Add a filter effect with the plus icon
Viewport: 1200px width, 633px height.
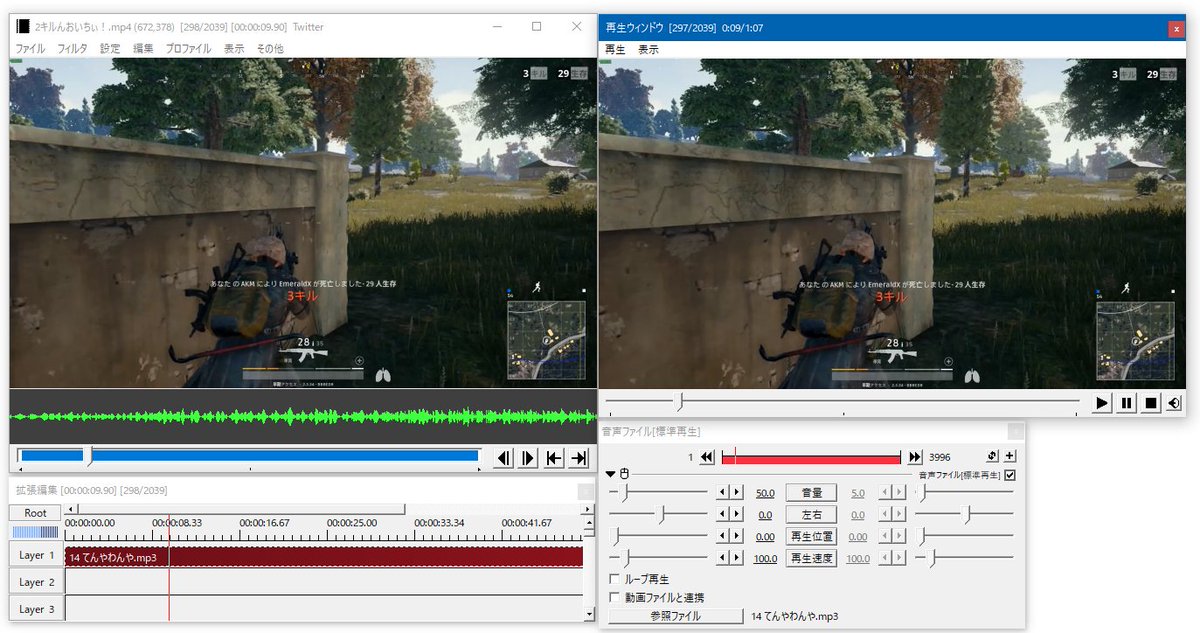[x=1010, y=457]
